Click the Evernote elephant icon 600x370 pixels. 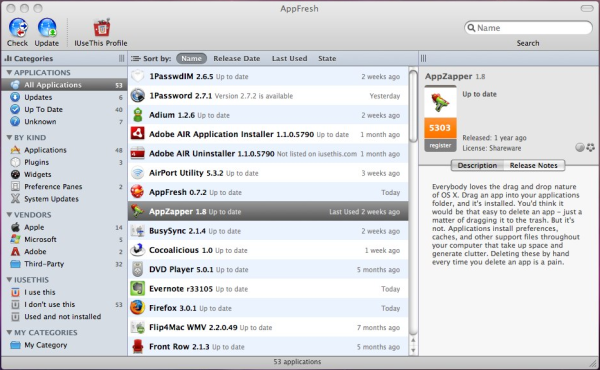(x=138, y=289)
